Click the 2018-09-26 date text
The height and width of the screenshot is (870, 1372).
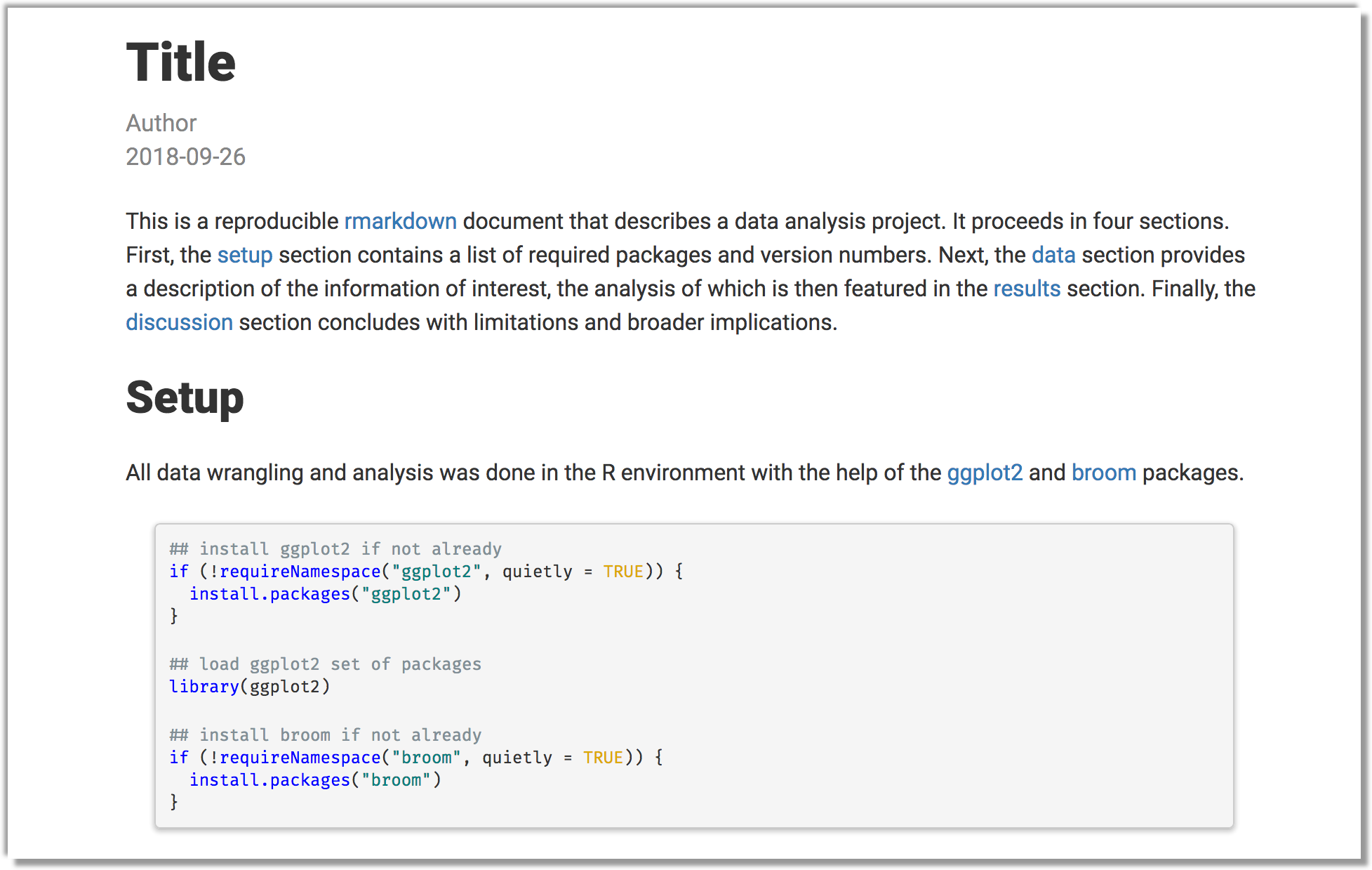[x=185, y=157]
